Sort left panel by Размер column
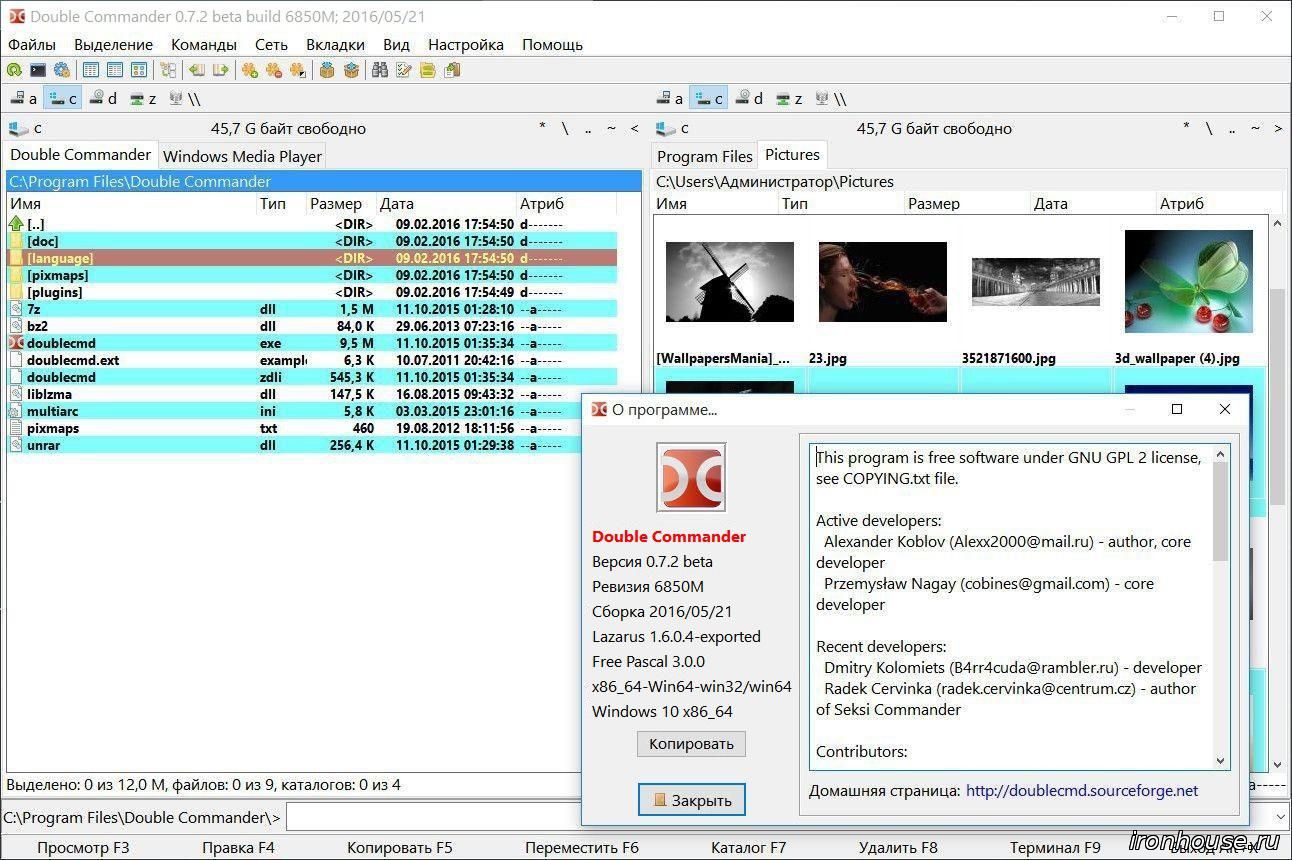 pyautogui.click(x=340, y=203)
